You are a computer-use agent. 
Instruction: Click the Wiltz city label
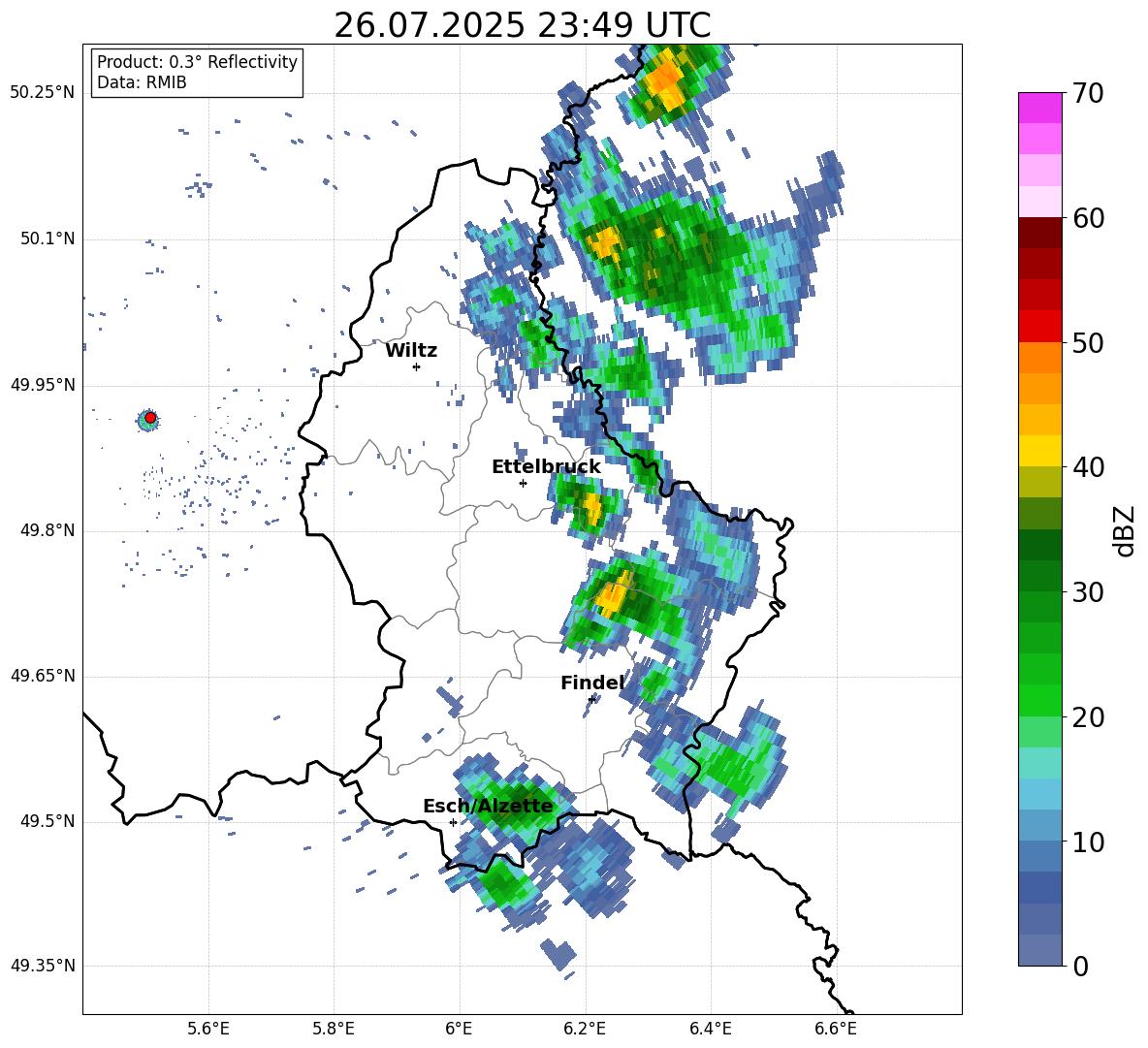[411, 351]
